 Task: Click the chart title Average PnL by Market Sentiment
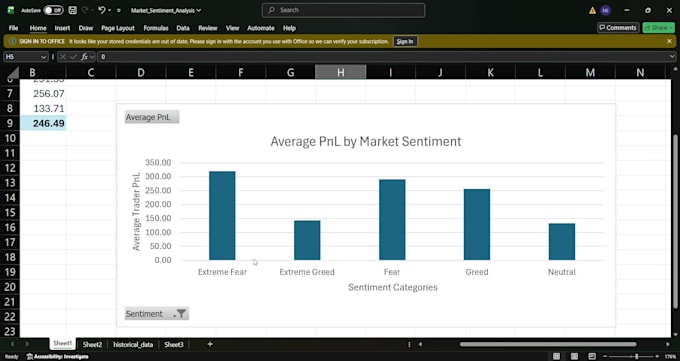(x=366, y=141)
